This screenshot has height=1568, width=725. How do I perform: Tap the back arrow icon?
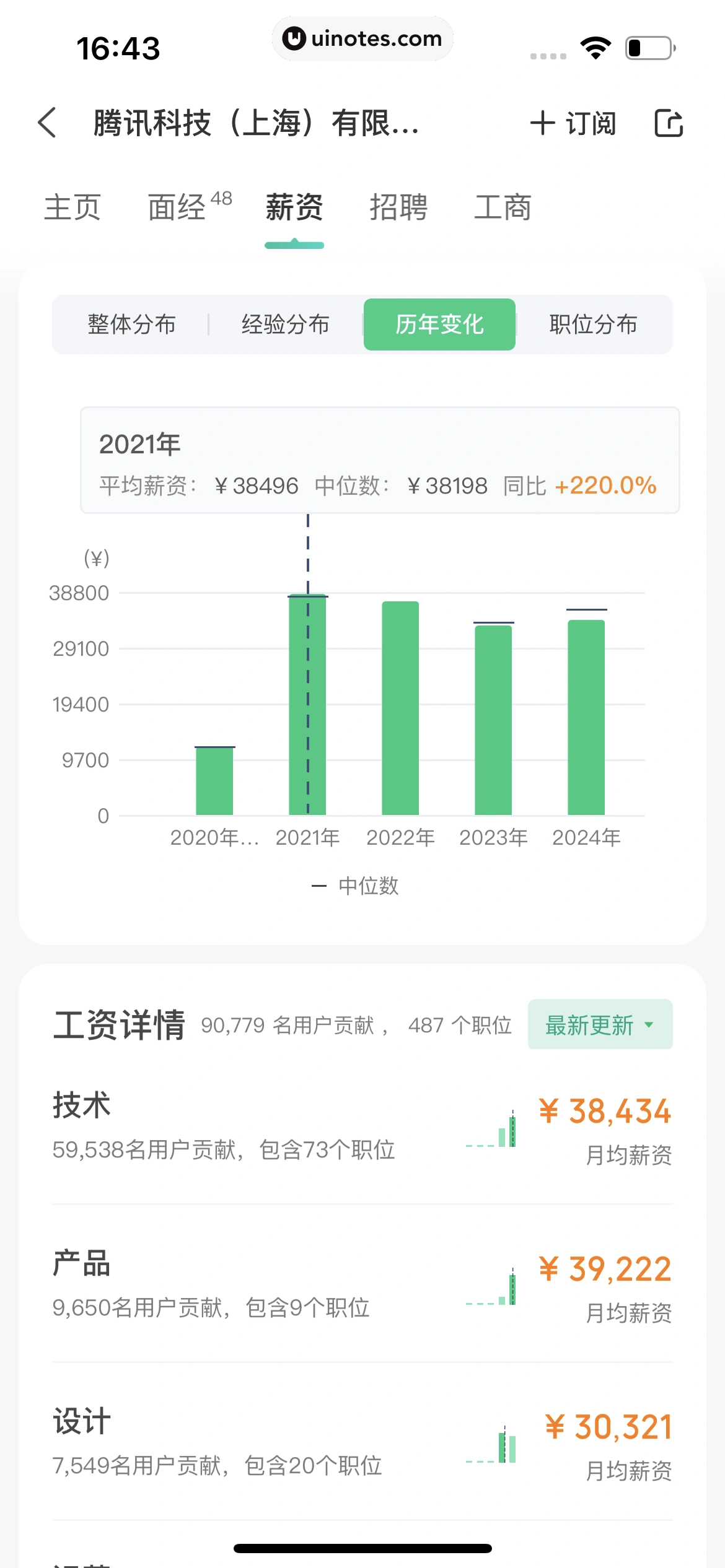tap(47, 122)
